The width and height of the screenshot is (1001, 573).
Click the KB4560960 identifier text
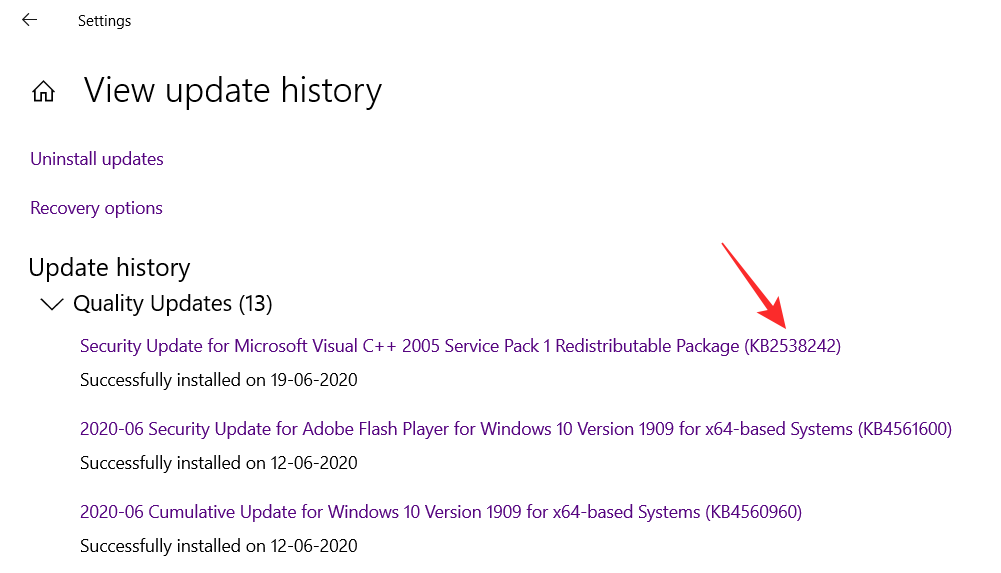tap(754, 512)
